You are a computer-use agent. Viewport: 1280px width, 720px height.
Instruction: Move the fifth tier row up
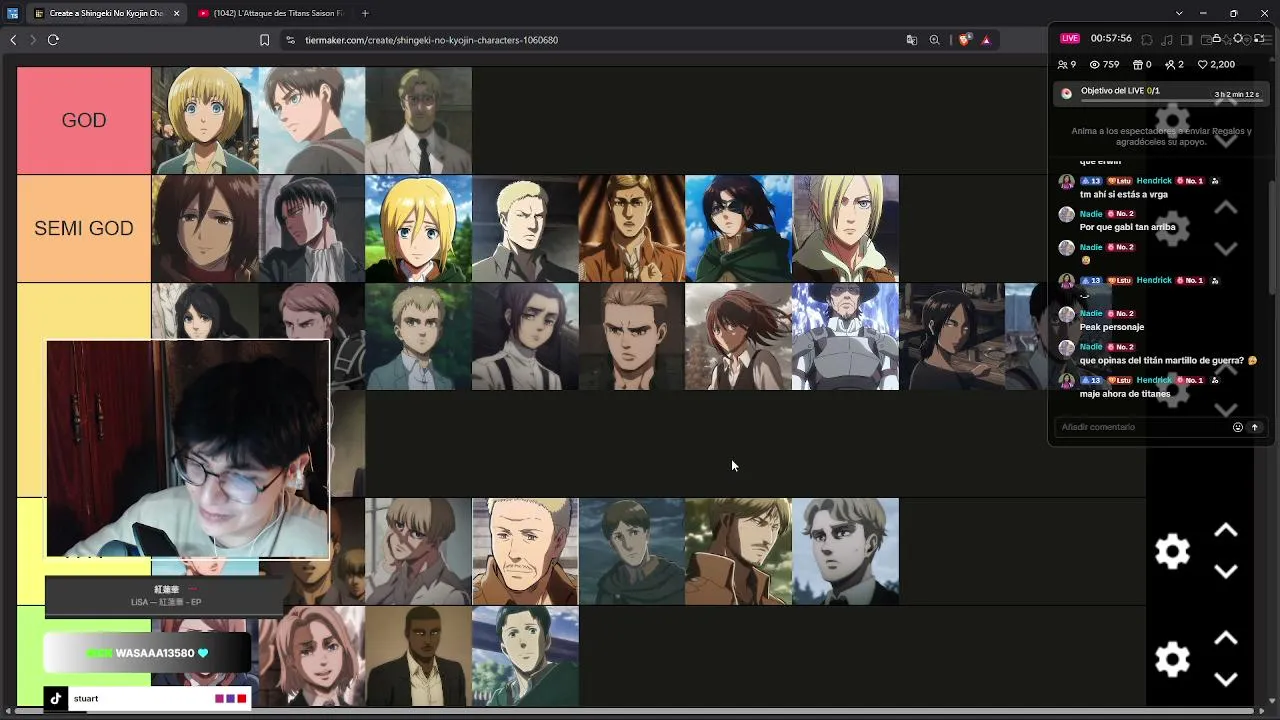(x=1225, y=531)
